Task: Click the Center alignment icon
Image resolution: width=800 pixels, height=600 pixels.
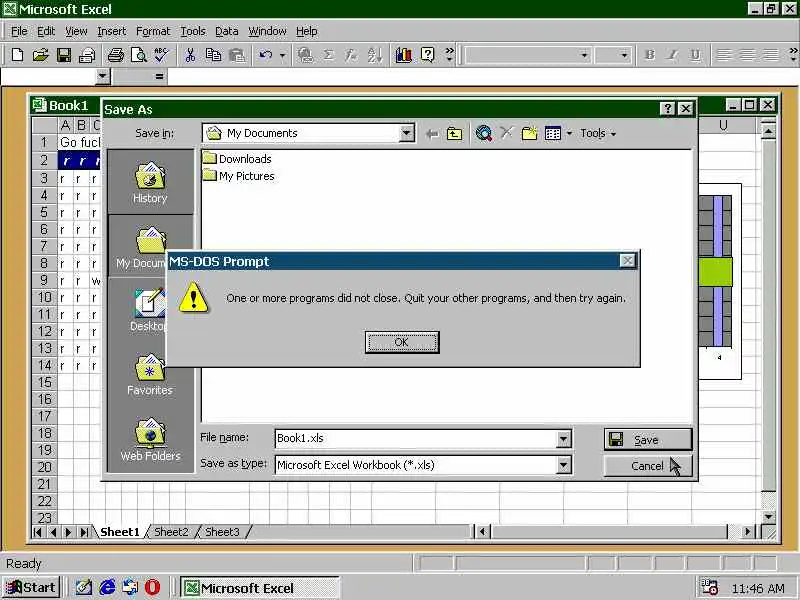Action: click(747, 55)
